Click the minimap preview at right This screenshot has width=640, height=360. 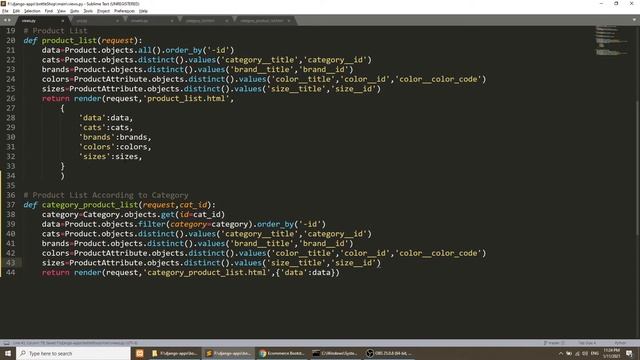coord(611,41)
